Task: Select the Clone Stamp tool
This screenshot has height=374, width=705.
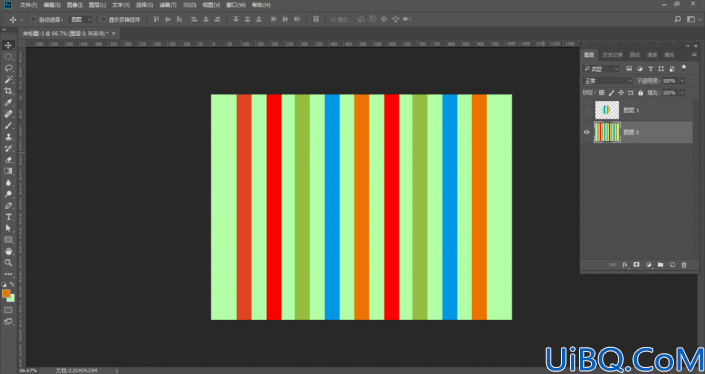Action: 8,137
